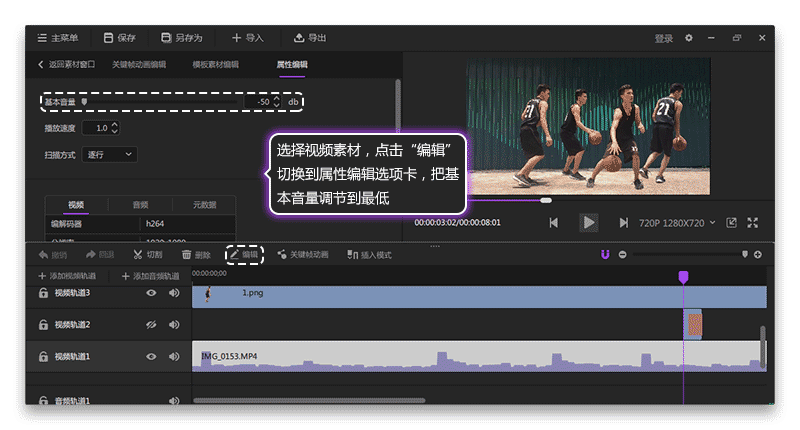
Task: Click the 撤销 undo button
Action: (x=53, y=255)
